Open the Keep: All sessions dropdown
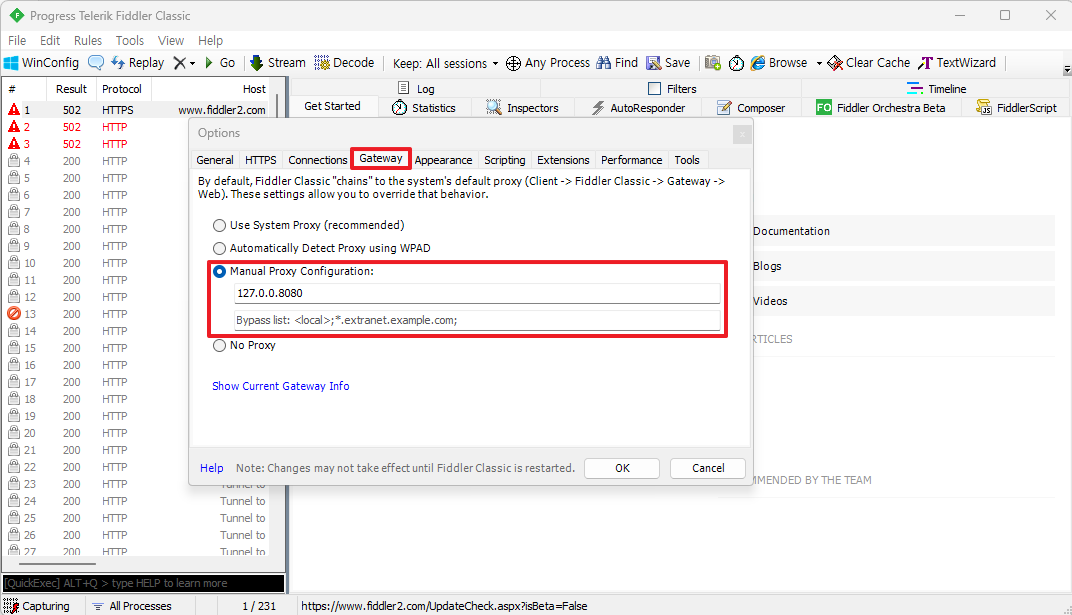The height and width of the screenshot is (615, 1072). 445,64
